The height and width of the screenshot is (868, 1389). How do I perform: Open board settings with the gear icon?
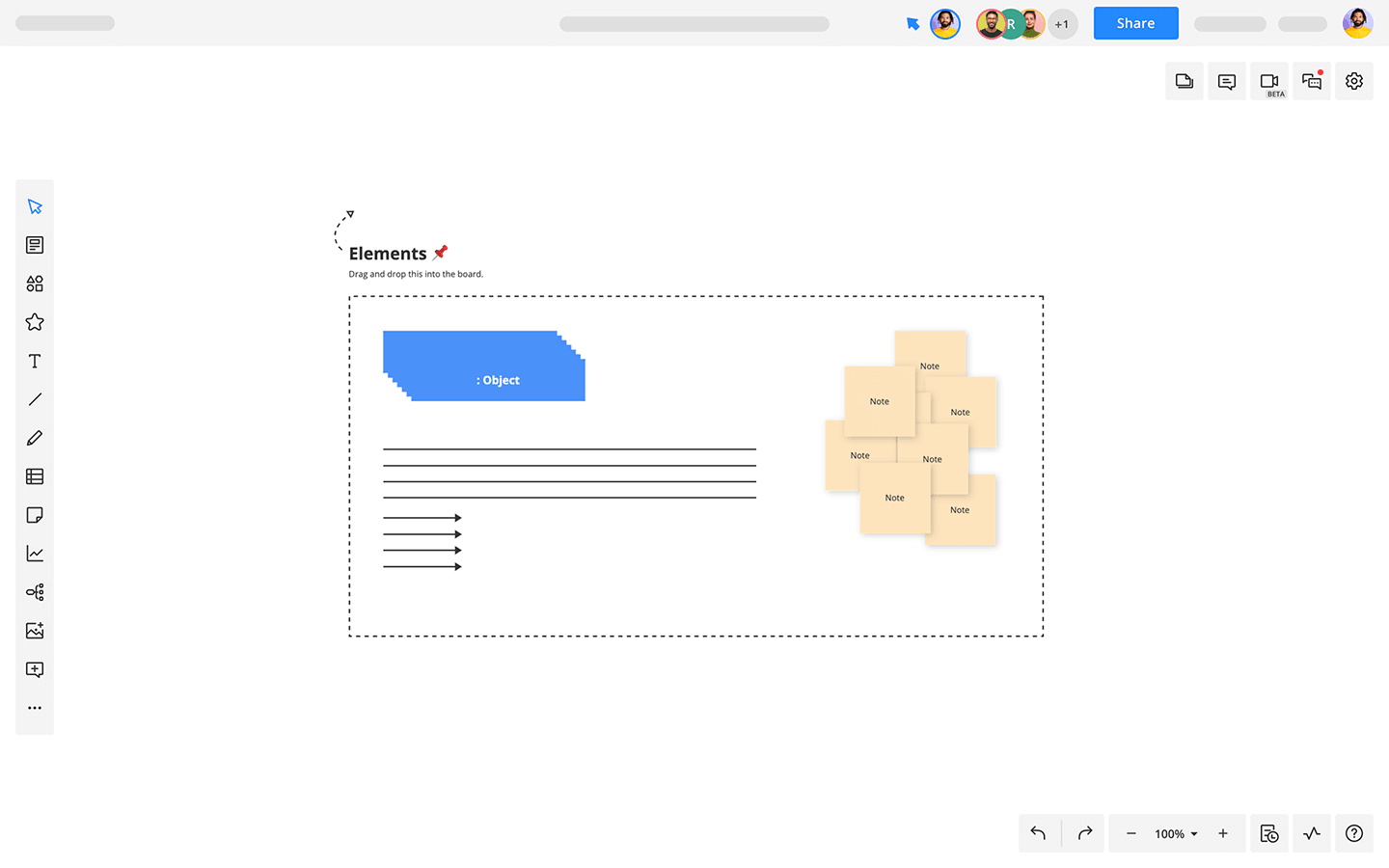tap(1353, 81)
